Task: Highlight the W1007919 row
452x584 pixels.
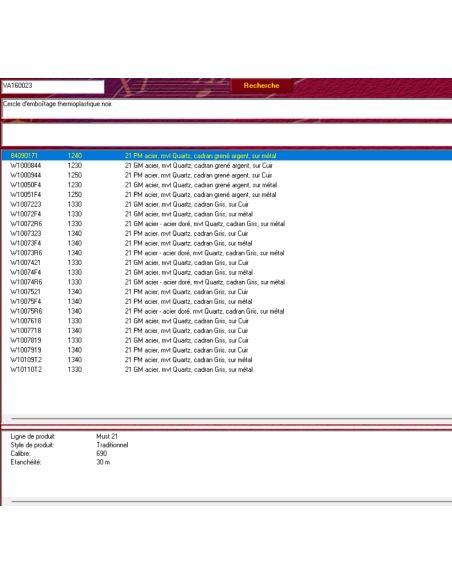Action: pyautogui.click(x=227, y=350)
